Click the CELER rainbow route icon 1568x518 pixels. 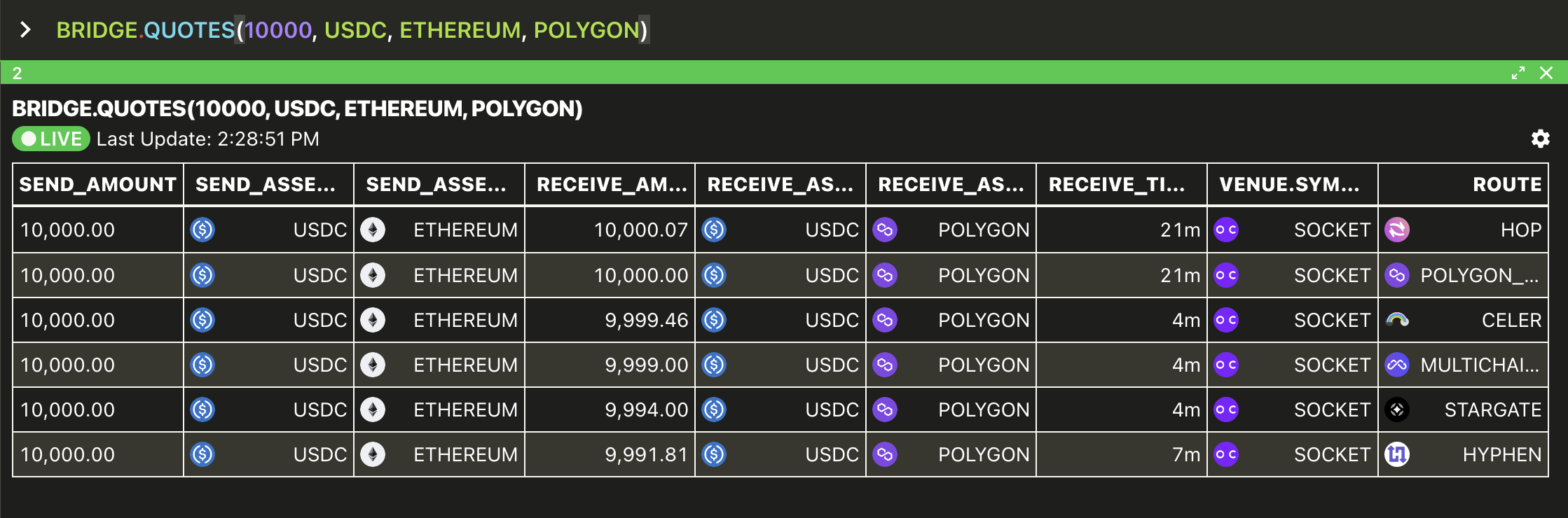[x=1397, y=320]
